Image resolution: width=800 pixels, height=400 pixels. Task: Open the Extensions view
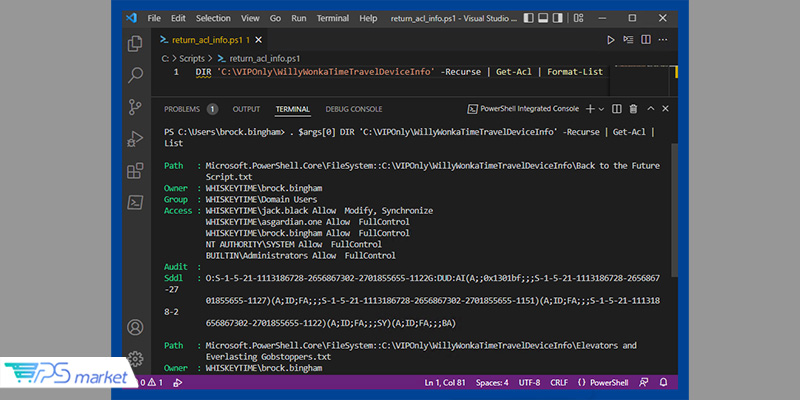click(x=135, y=171)
